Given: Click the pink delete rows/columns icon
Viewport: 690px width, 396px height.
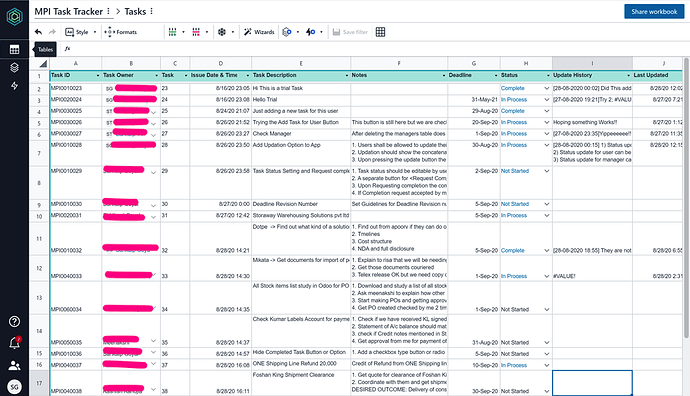Looking at the screenshot, I should [196, 32].
